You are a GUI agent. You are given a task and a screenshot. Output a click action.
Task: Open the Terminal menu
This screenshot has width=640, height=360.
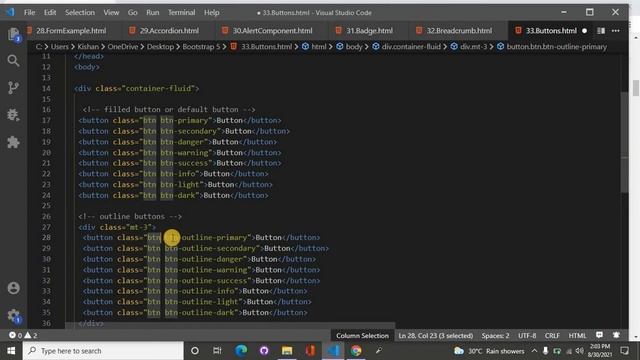(x=181, y=13)
